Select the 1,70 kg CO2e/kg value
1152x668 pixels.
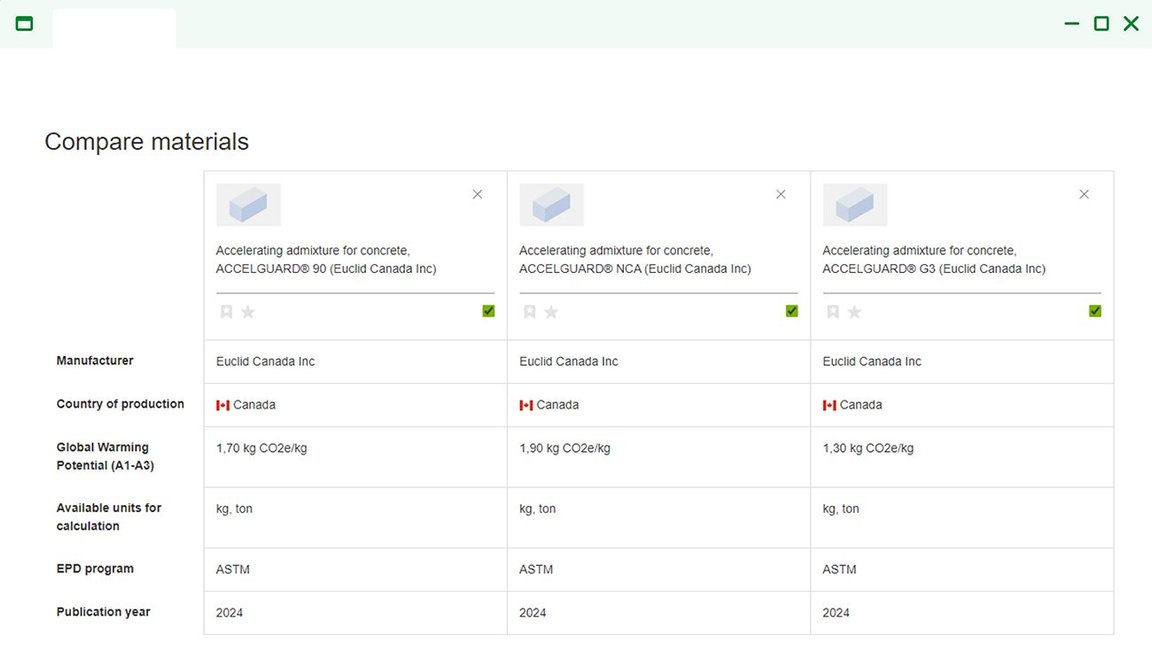tap(262, 448)
